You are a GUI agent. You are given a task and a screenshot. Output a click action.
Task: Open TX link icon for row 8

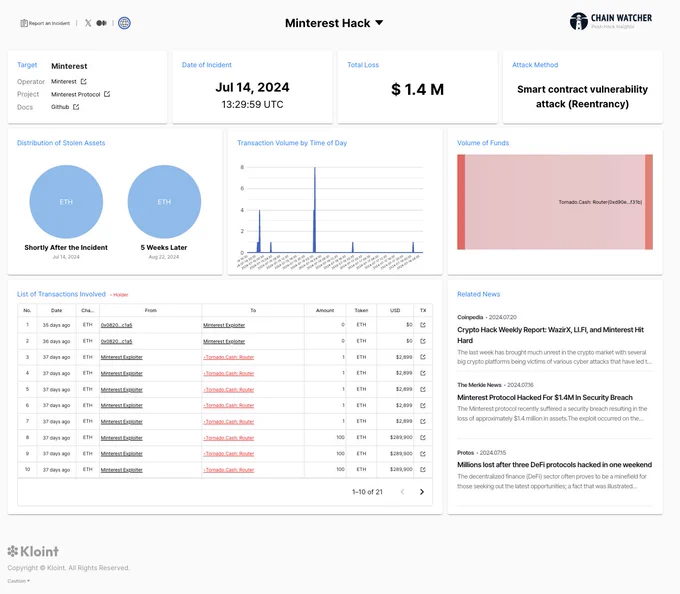[x=423, y=437]
